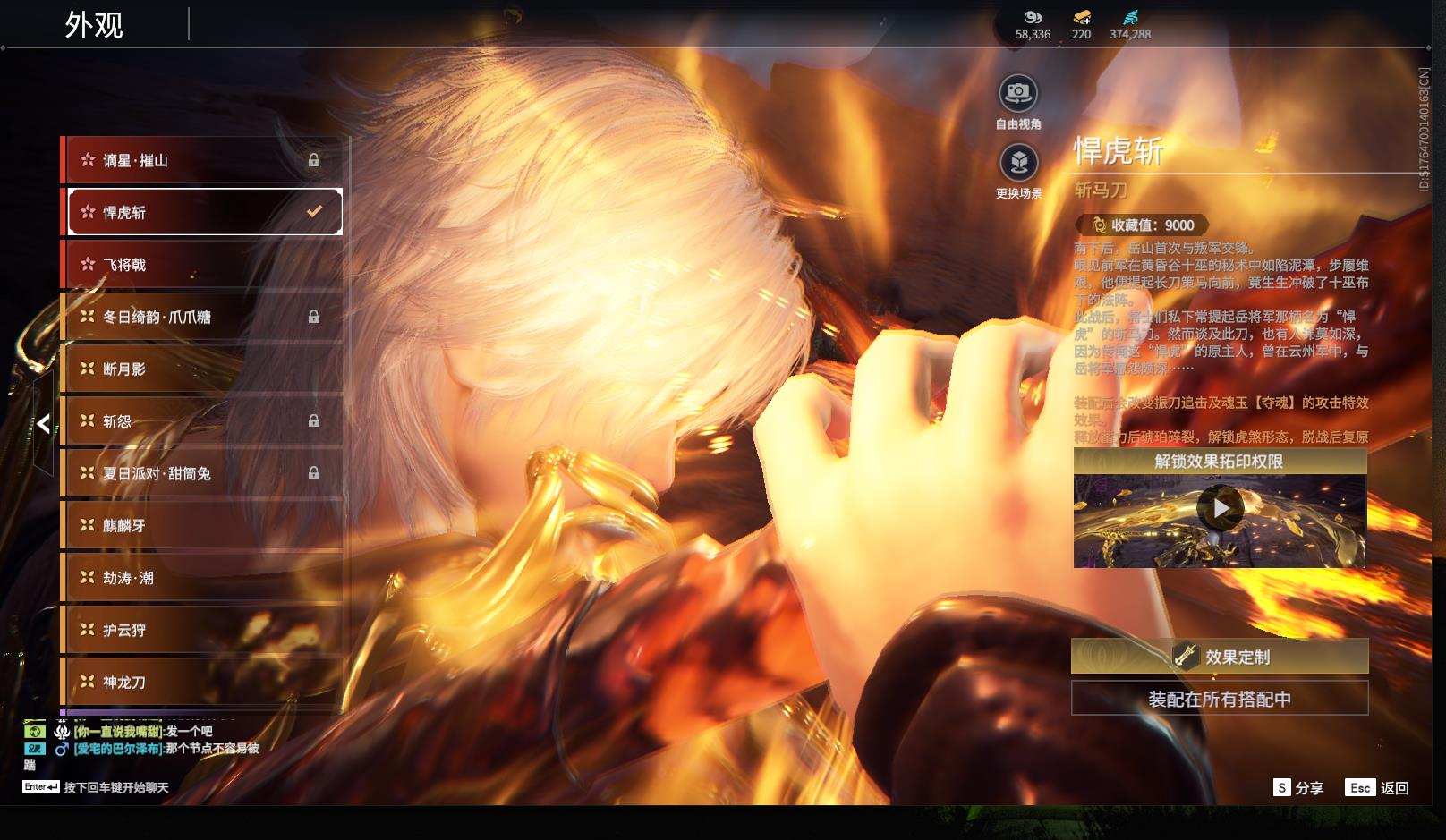Select the 断月影 skin

coord(202,369)
